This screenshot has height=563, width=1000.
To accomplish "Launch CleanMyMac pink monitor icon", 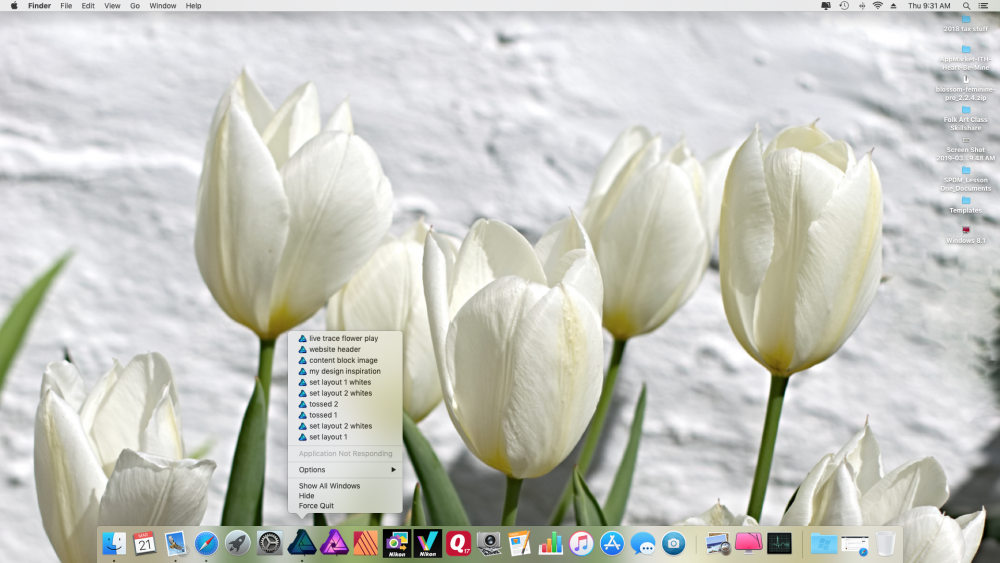I will pos(749,544).
